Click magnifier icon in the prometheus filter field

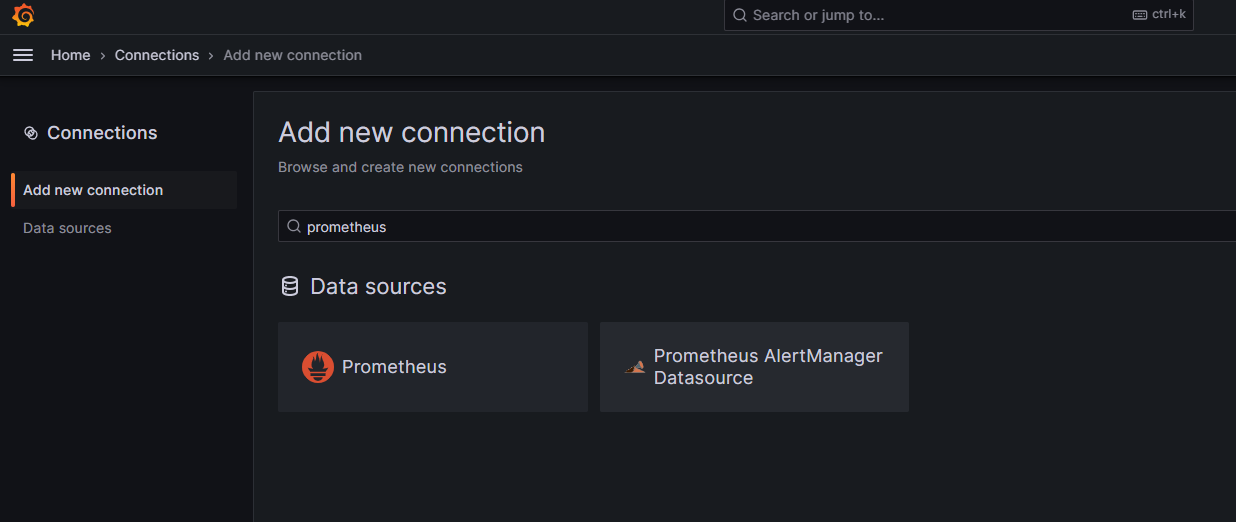pyautogui.click(x=294, y=227)
